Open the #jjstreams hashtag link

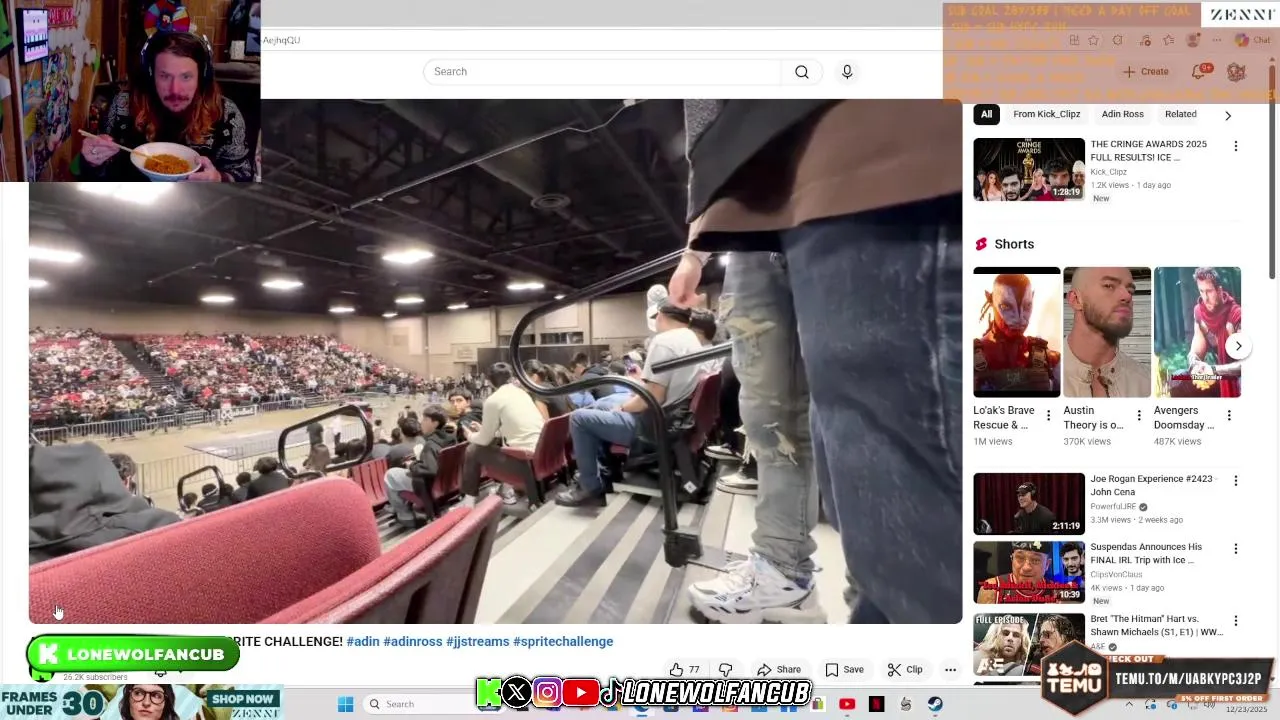pyautogui.click(x=478, y=642)
